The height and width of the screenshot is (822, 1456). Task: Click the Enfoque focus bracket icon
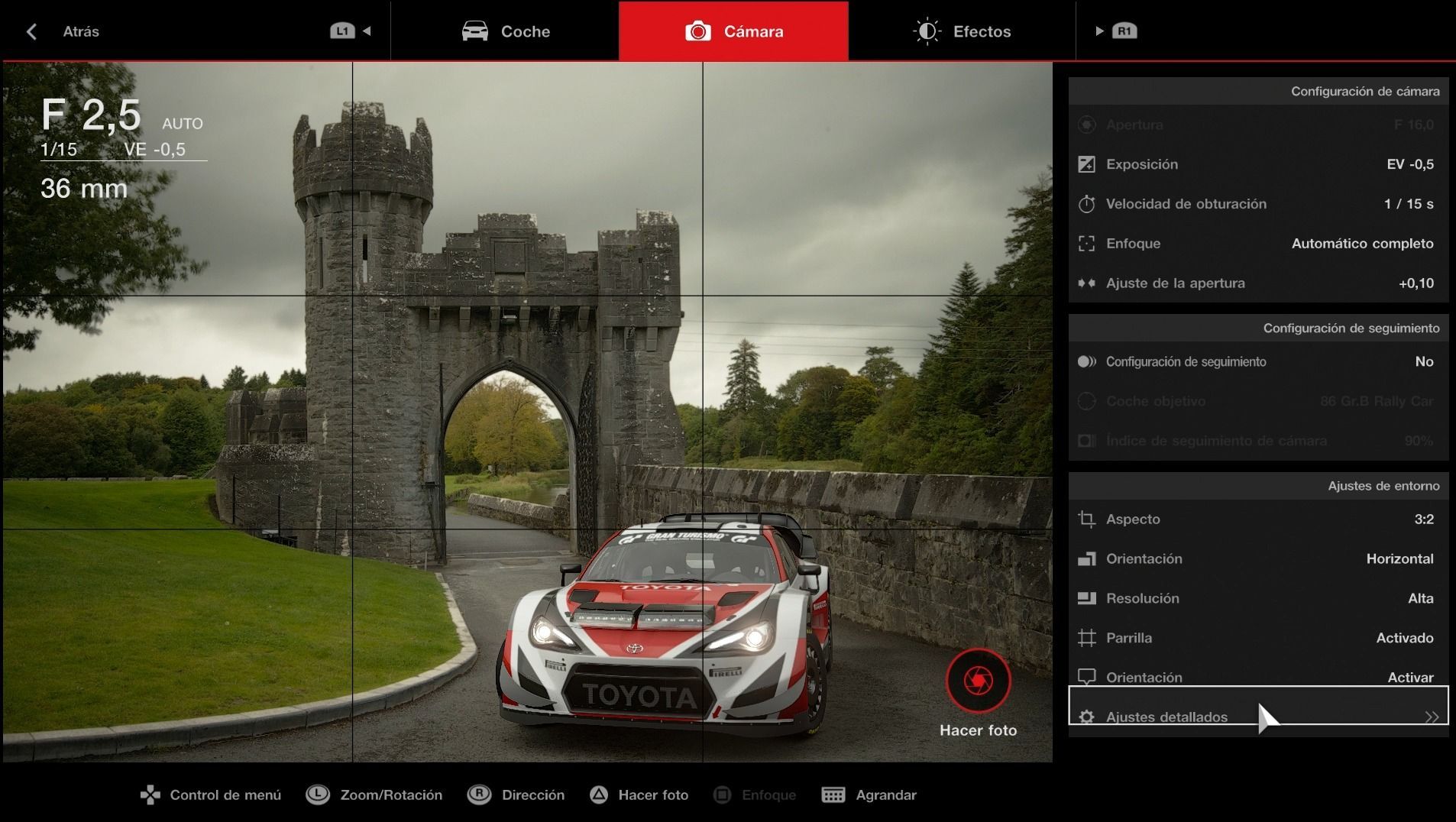coord(1086,244)
